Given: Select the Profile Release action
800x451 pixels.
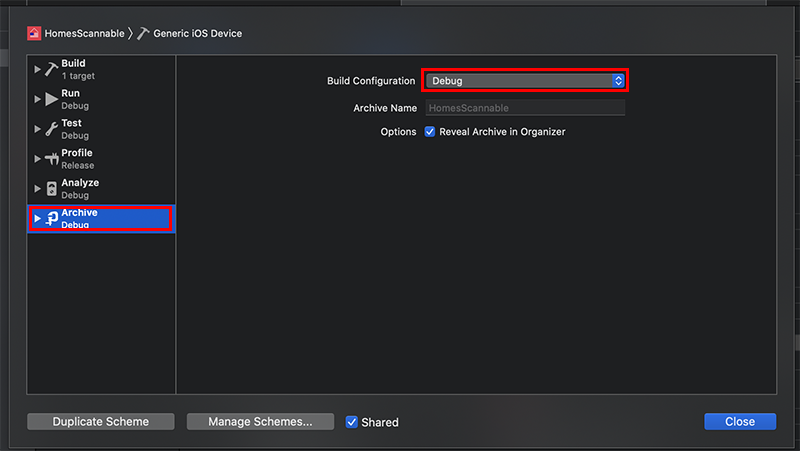Looking at the screenshot, I should (101, 159).
